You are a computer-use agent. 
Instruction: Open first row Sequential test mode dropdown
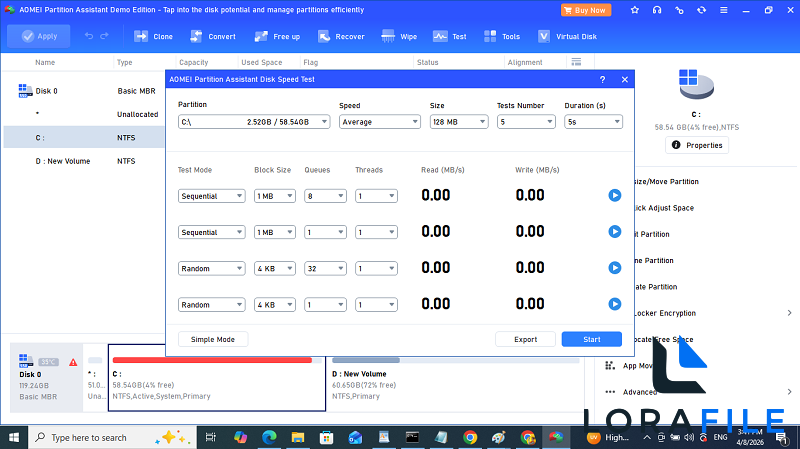pos(212,196)
